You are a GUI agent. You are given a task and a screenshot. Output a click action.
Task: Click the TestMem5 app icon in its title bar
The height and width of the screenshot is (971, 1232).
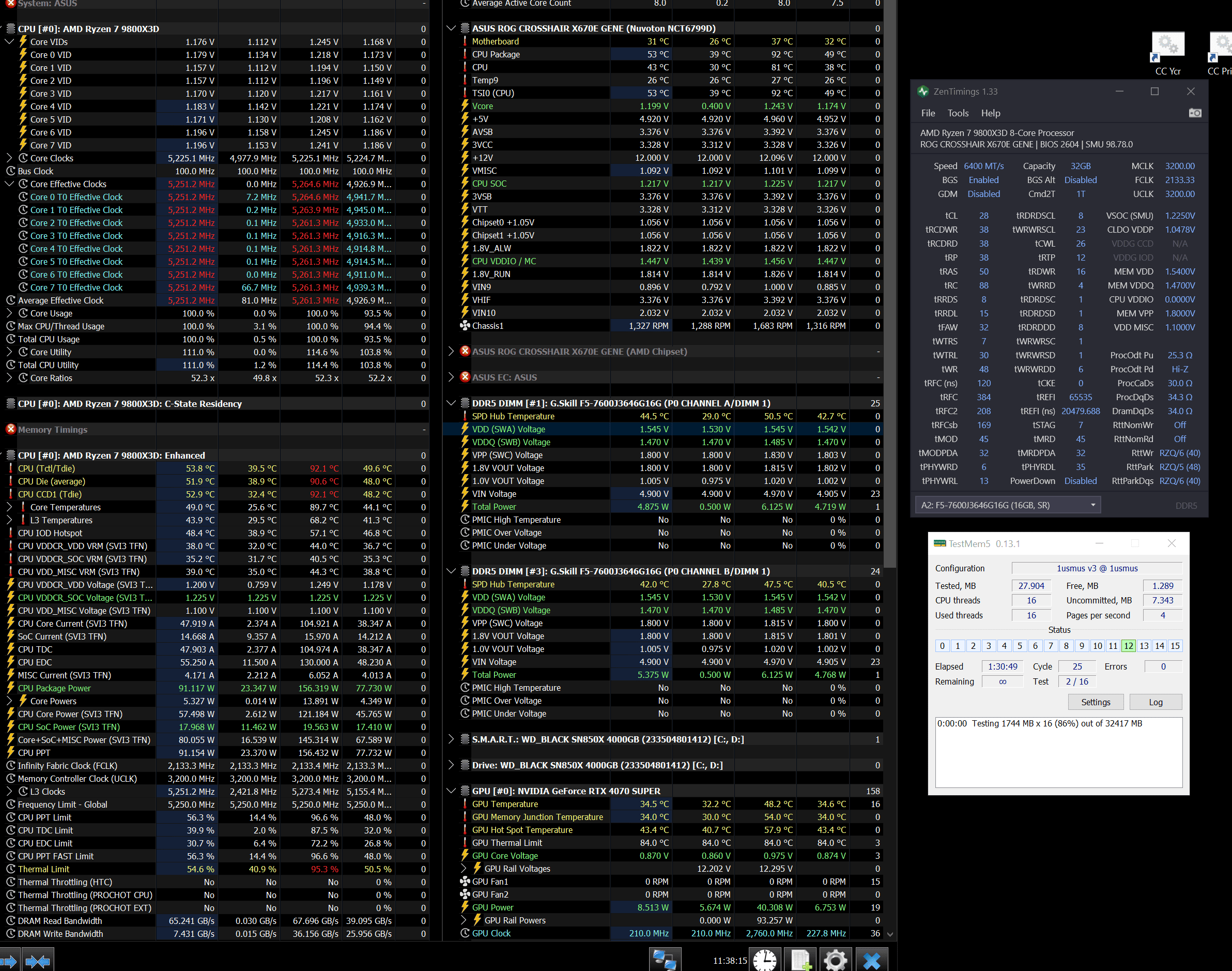[940, 543]
